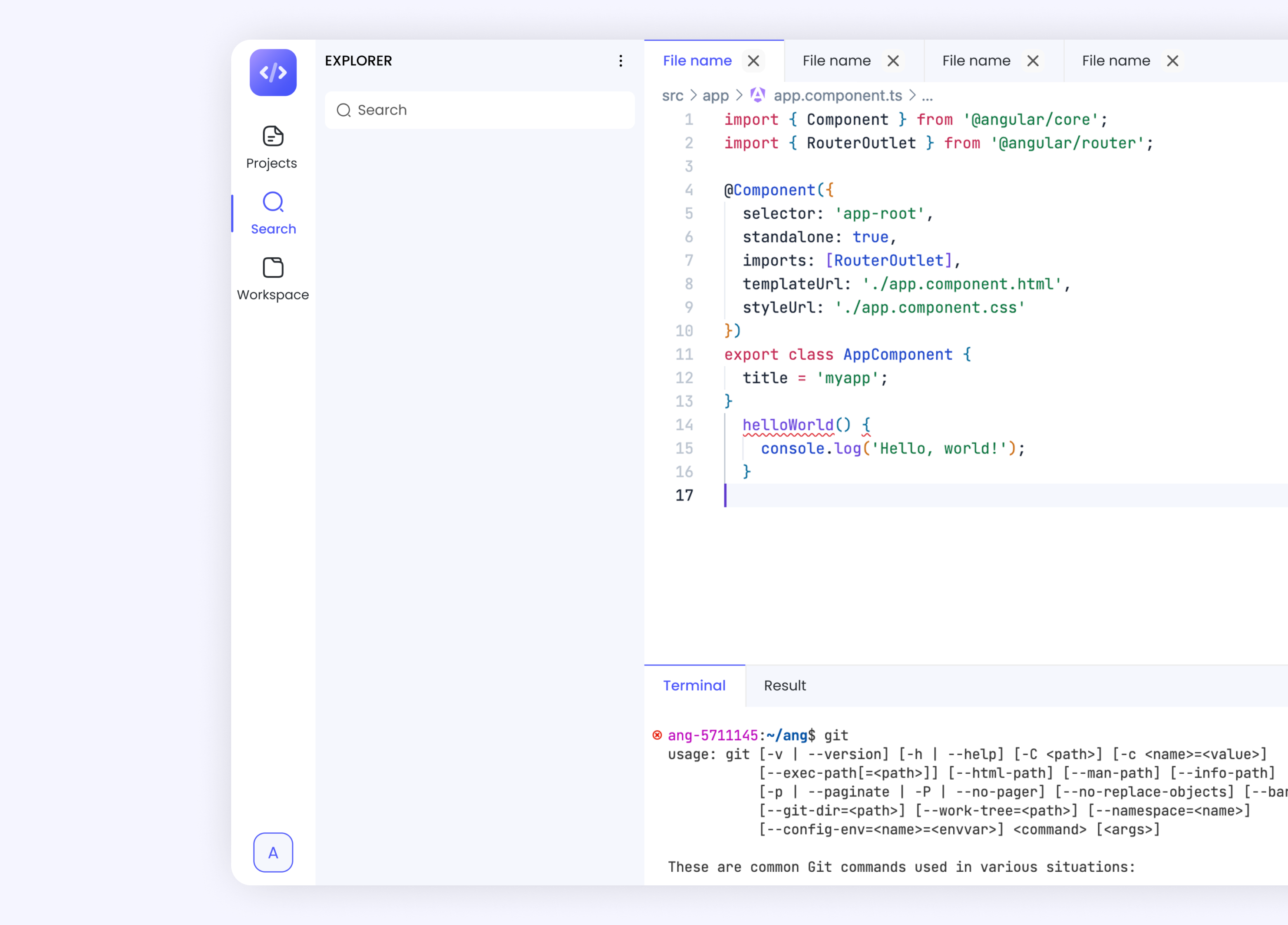
Task: Click line number 17 in gutter
Action: coord(684,496)
